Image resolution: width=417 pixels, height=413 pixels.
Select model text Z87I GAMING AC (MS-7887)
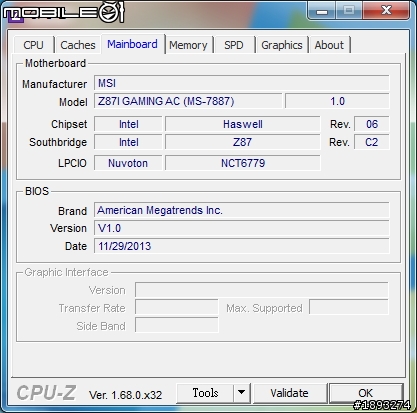pos(166,101)
